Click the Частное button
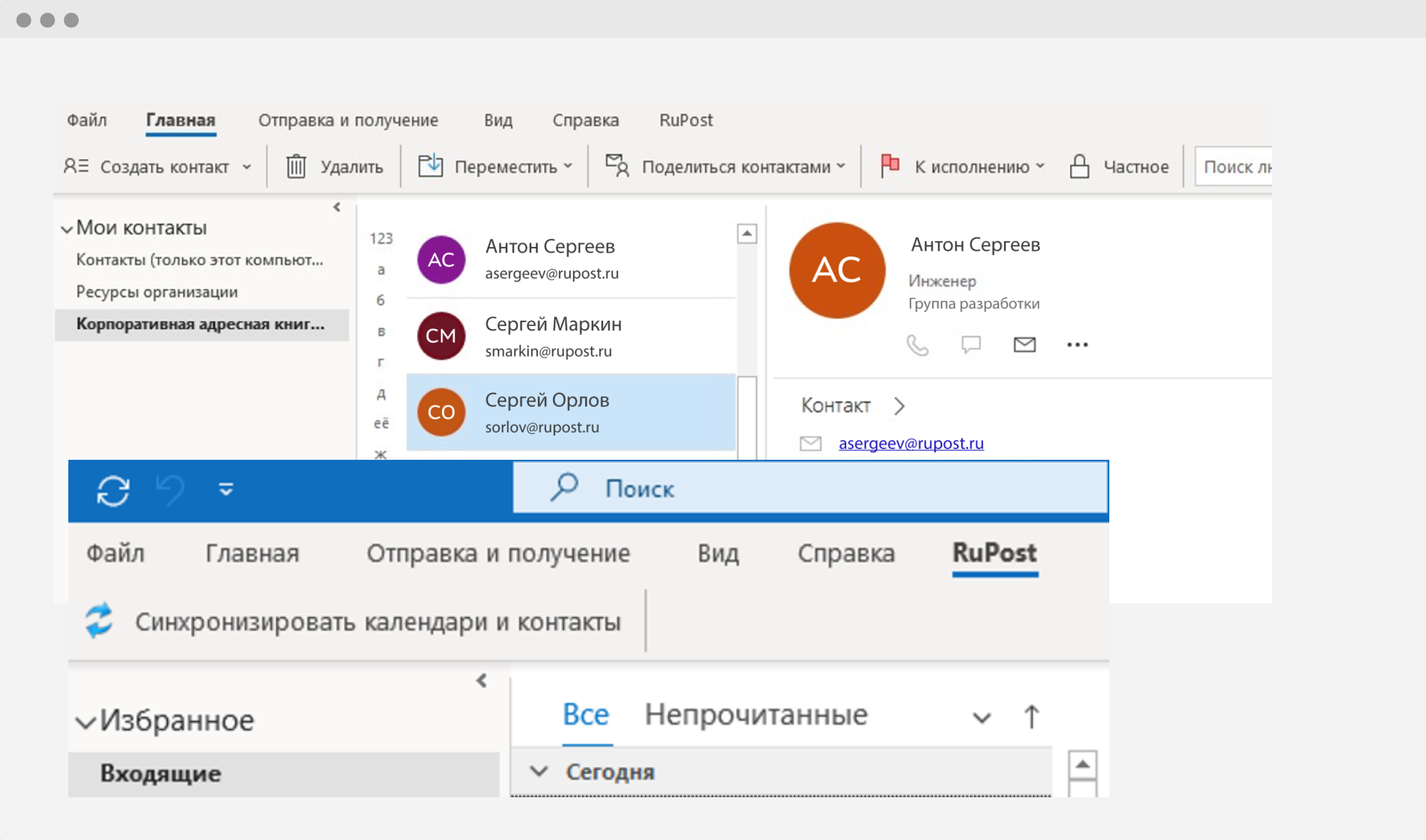 [1119, 166]
